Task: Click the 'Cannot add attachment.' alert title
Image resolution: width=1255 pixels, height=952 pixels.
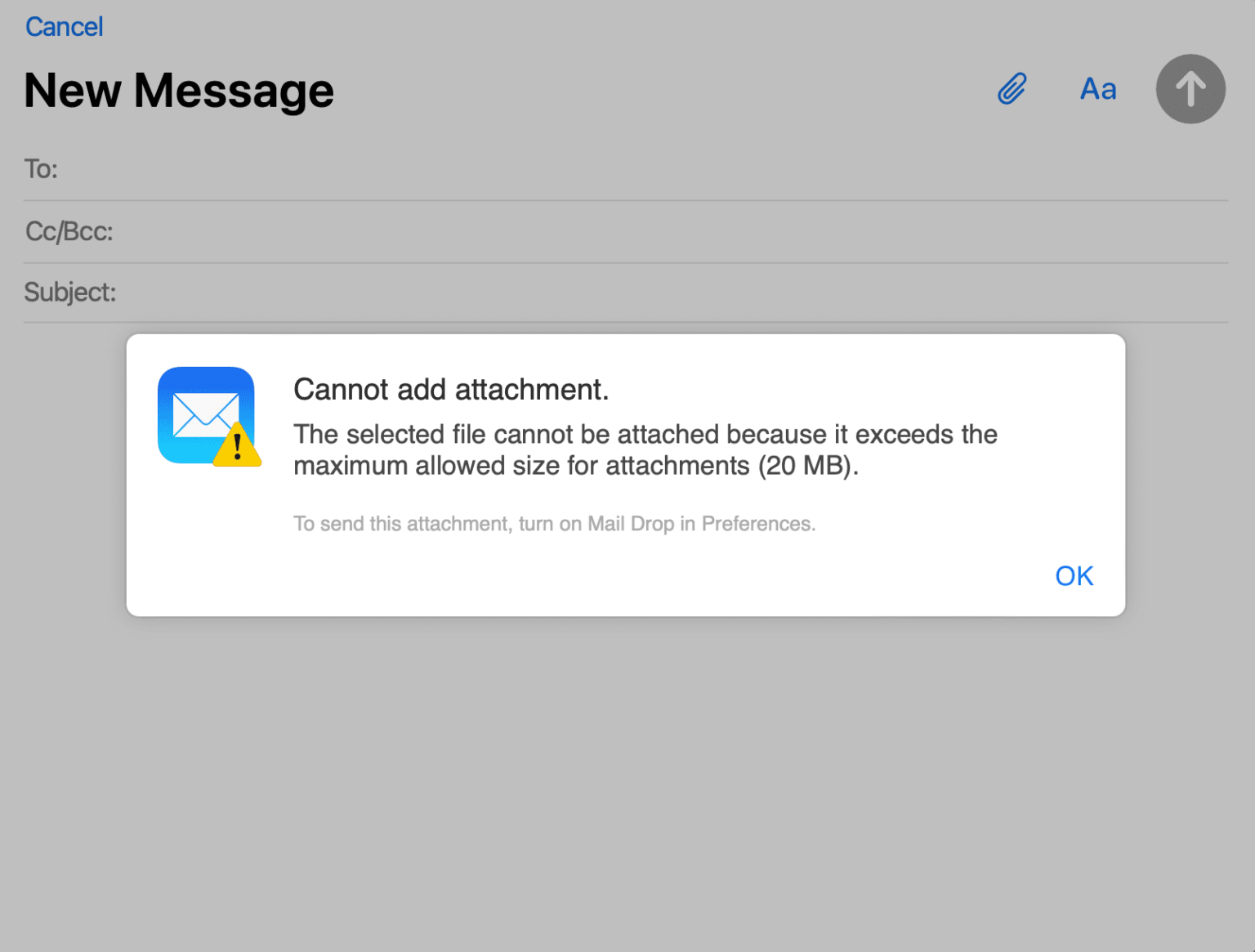Action: pos(451,390)
